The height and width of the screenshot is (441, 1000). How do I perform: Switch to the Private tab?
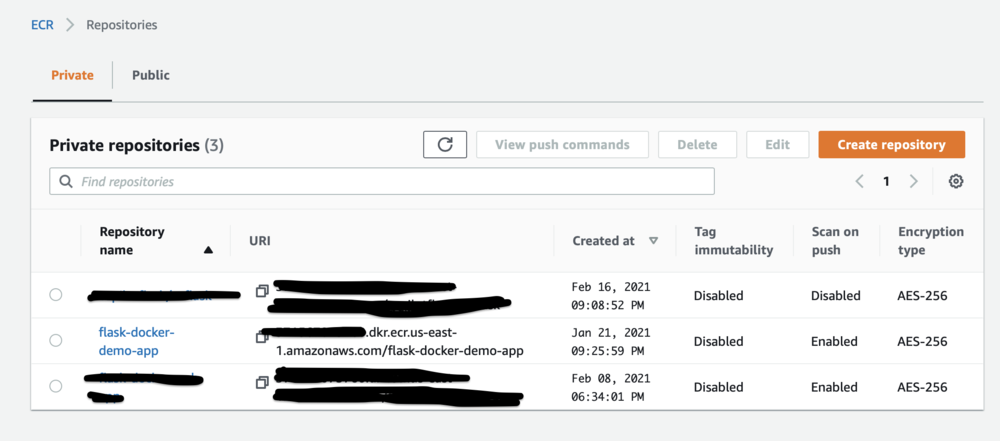(72, 75)
